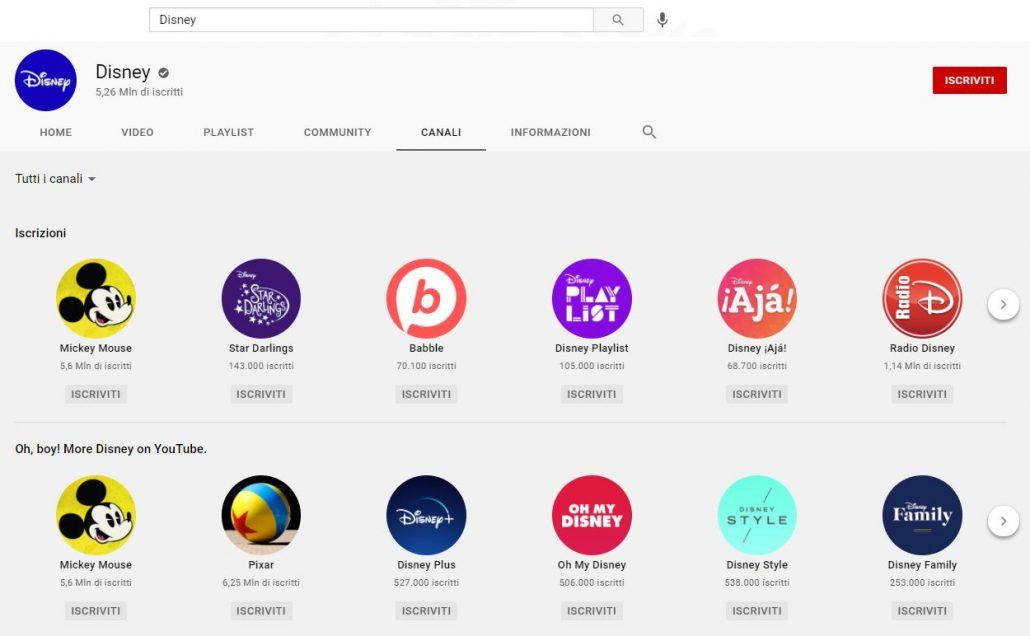
Task: Show next channels in More Disney row
Action: point(1003,521)
